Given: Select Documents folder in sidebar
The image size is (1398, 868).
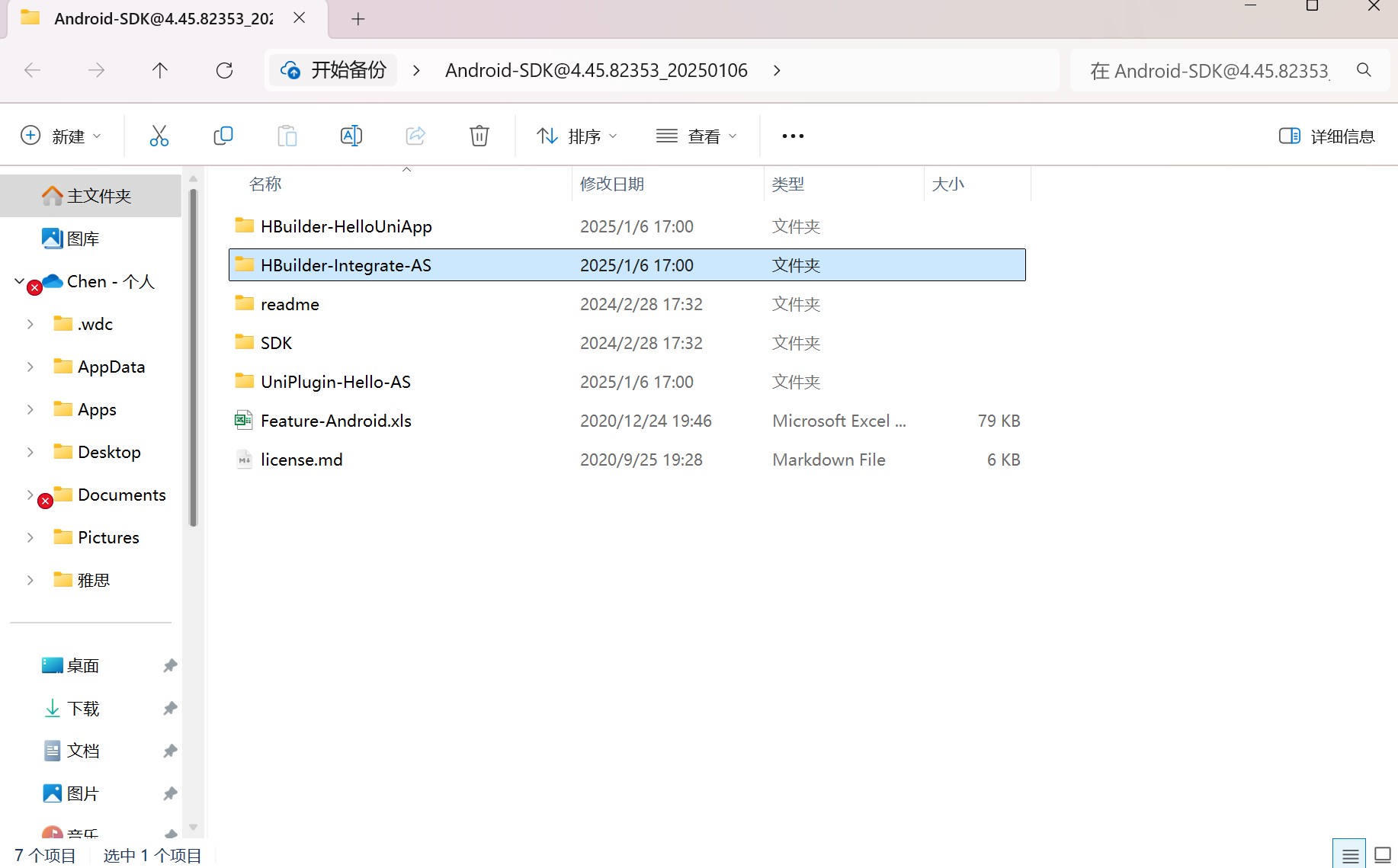Looking at the screenshot, I should (x=121, y=495).
